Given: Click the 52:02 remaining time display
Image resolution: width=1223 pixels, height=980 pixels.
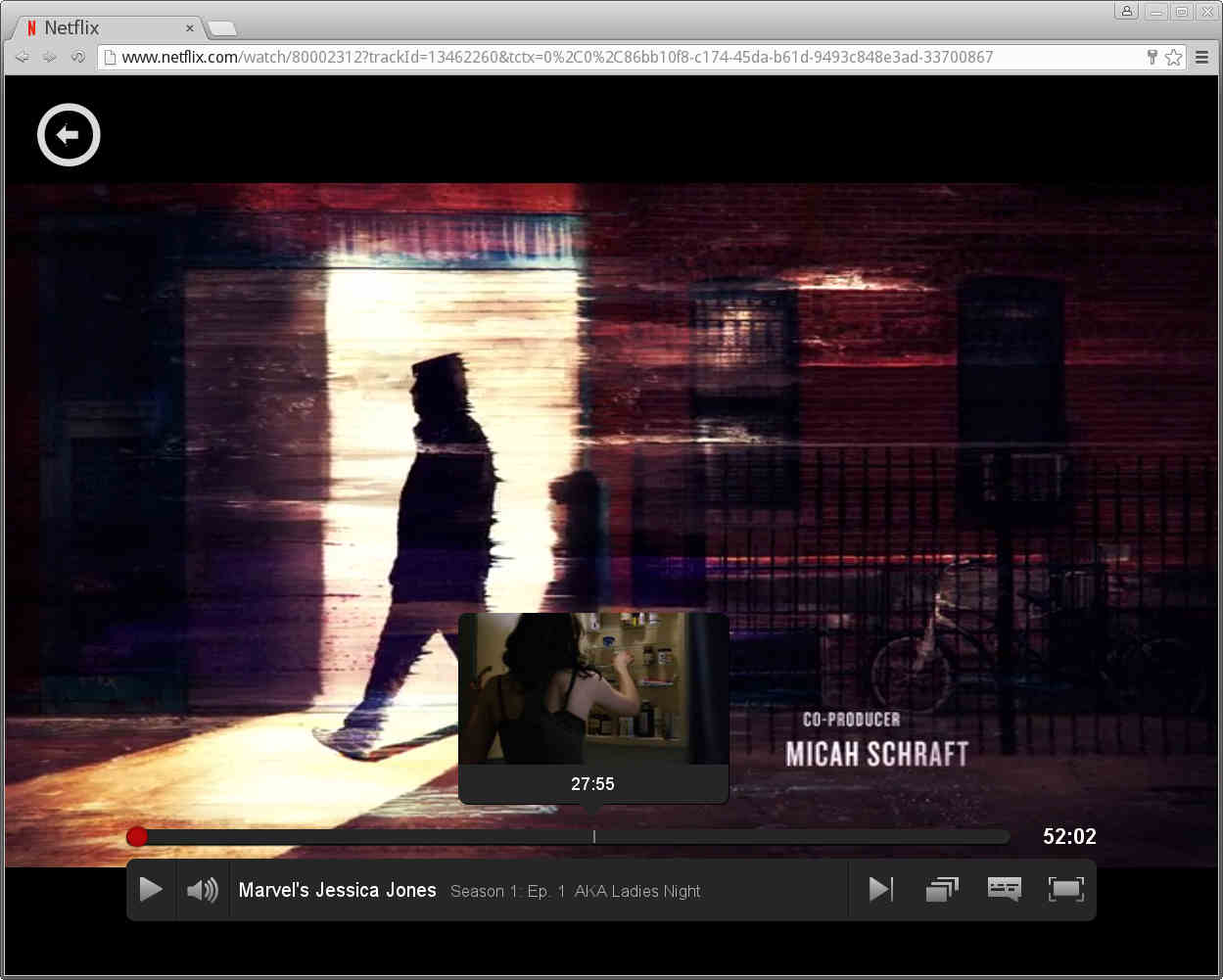Looking at the screenshot, I should 1069,836.
